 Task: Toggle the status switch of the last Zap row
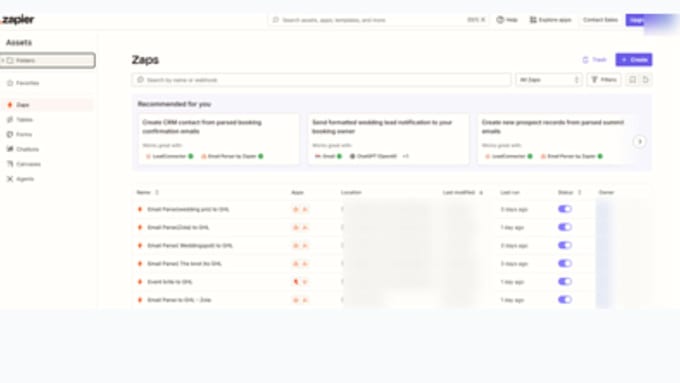point(565,300)
